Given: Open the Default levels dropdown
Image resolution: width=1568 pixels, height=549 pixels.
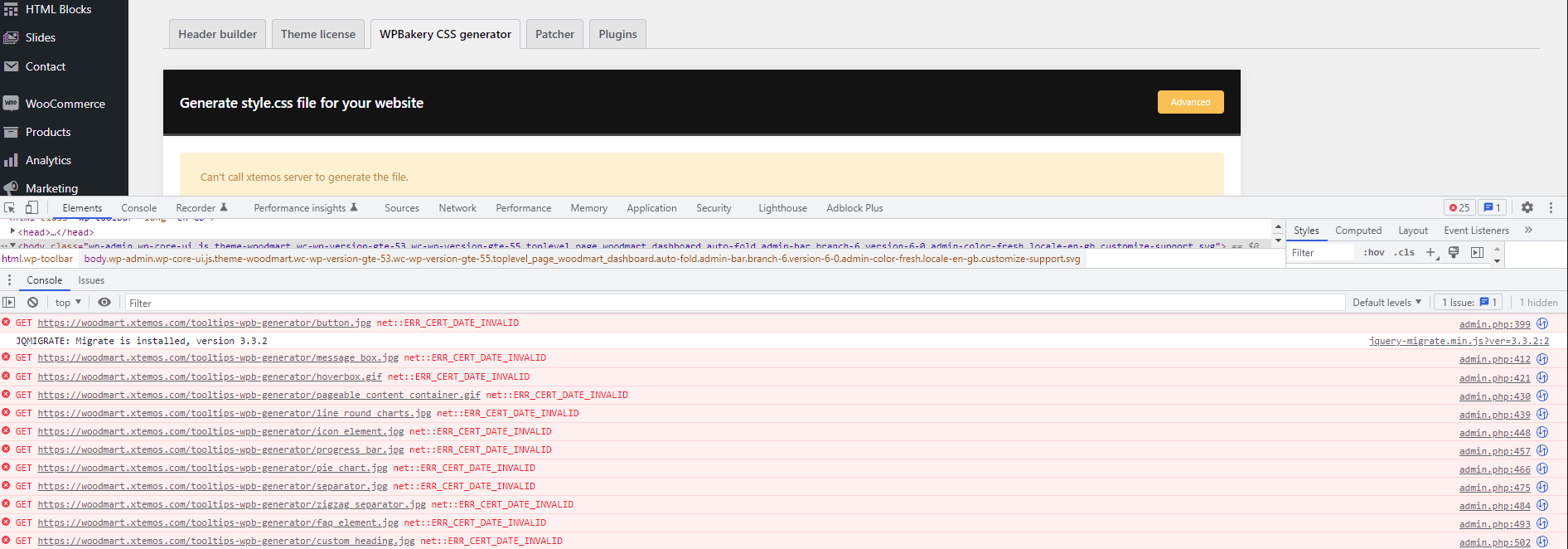Looking at the screenshot, I should pos(1387,302).
